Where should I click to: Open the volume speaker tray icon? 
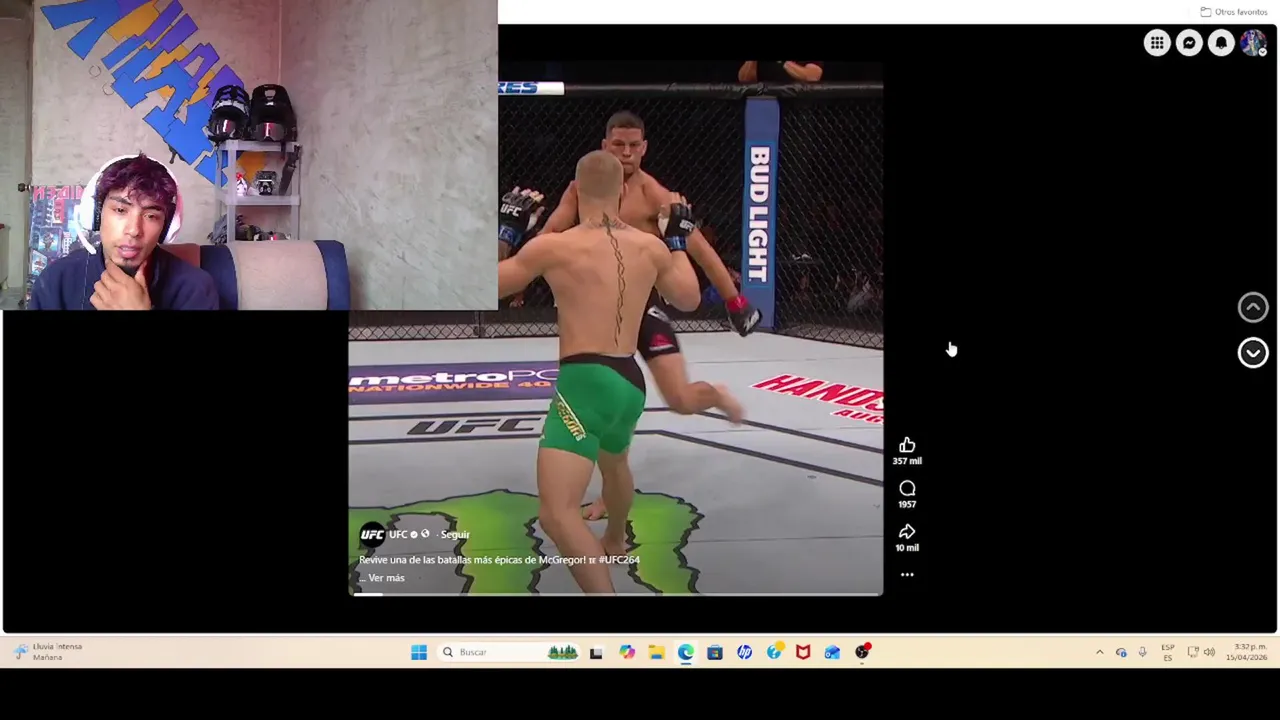pyautogui.click(x=1209, y=652)
